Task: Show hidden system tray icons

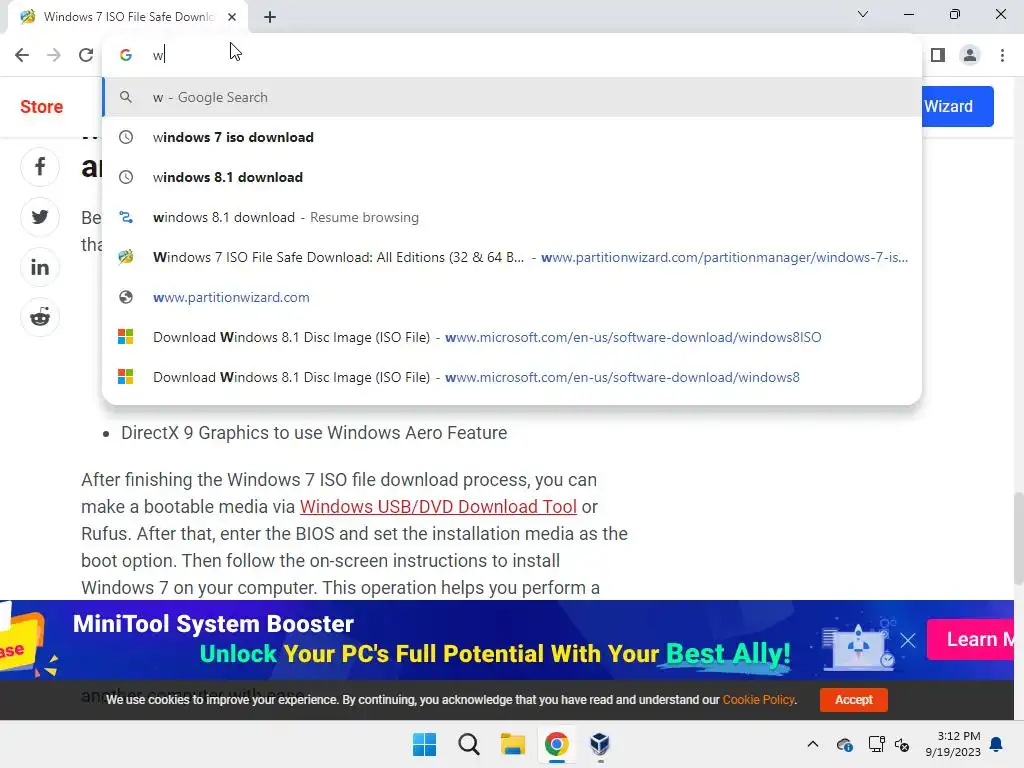Action: click(812, 744)
